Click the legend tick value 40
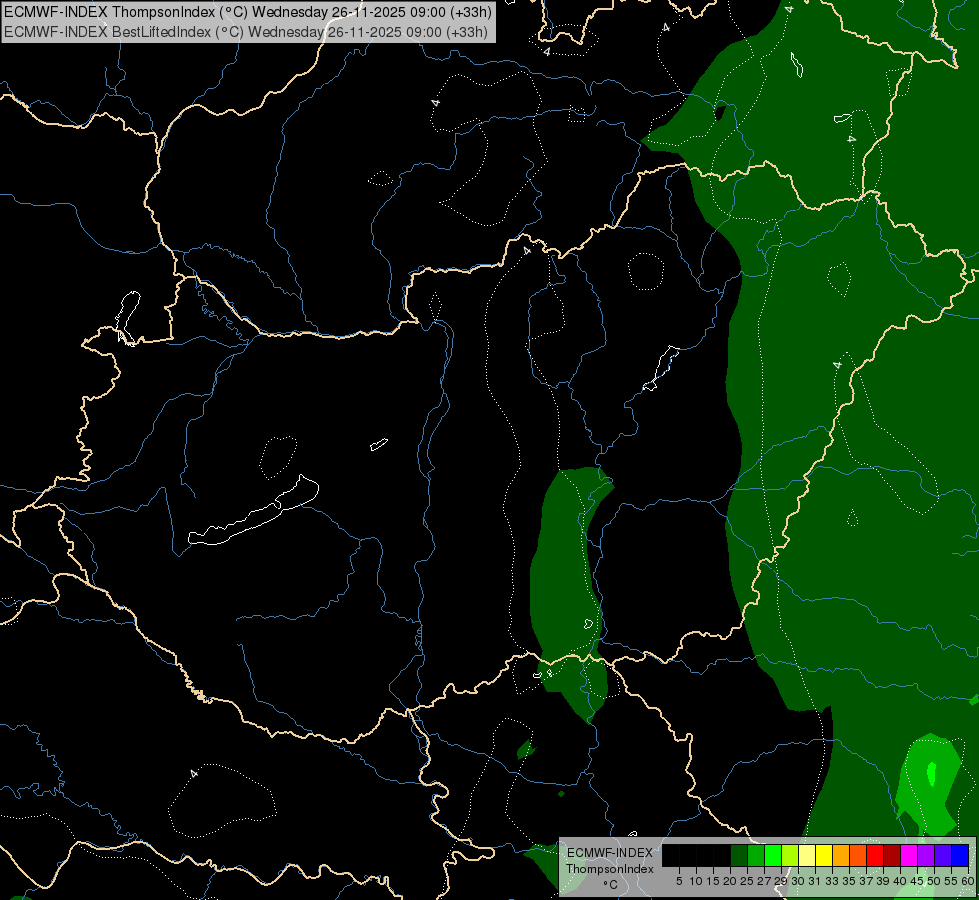The width and height of the screenshot is (979, 900). [x=900, y=881]
